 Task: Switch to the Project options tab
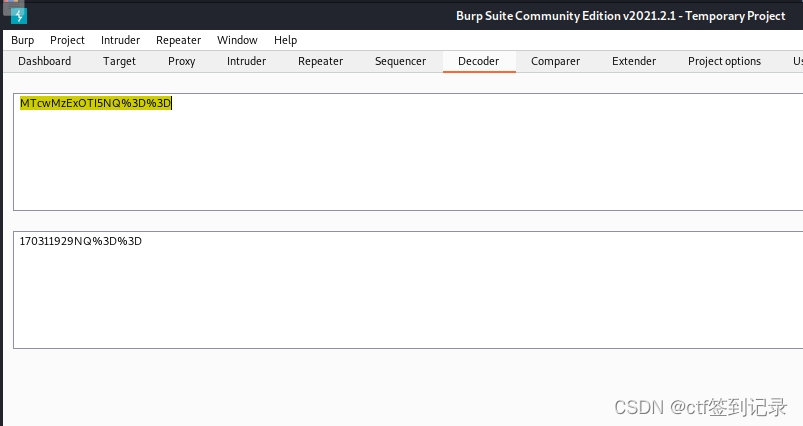click(x=724, y=61)
